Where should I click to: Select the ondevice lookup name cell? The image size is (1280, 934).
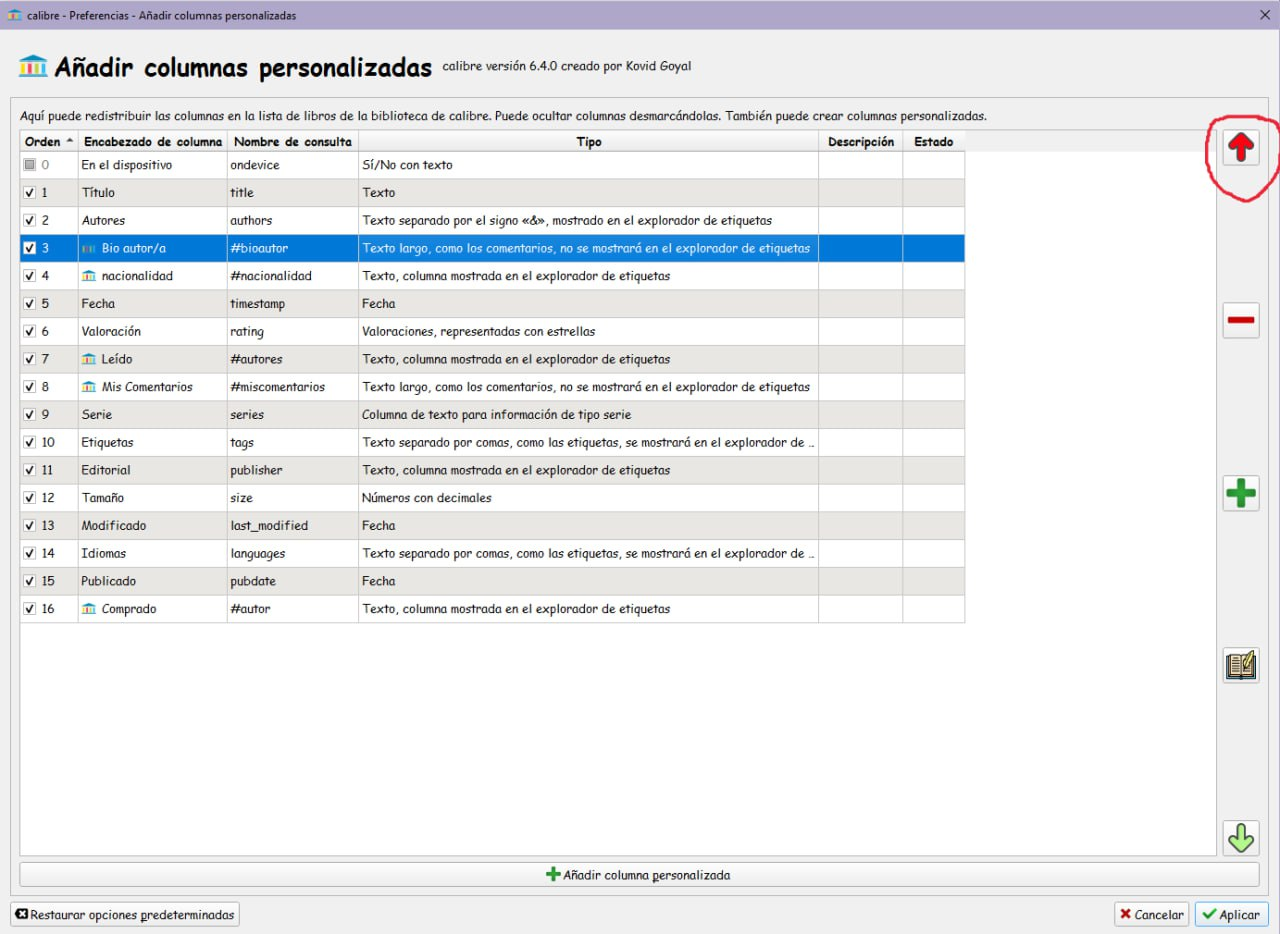coord(293,165)
